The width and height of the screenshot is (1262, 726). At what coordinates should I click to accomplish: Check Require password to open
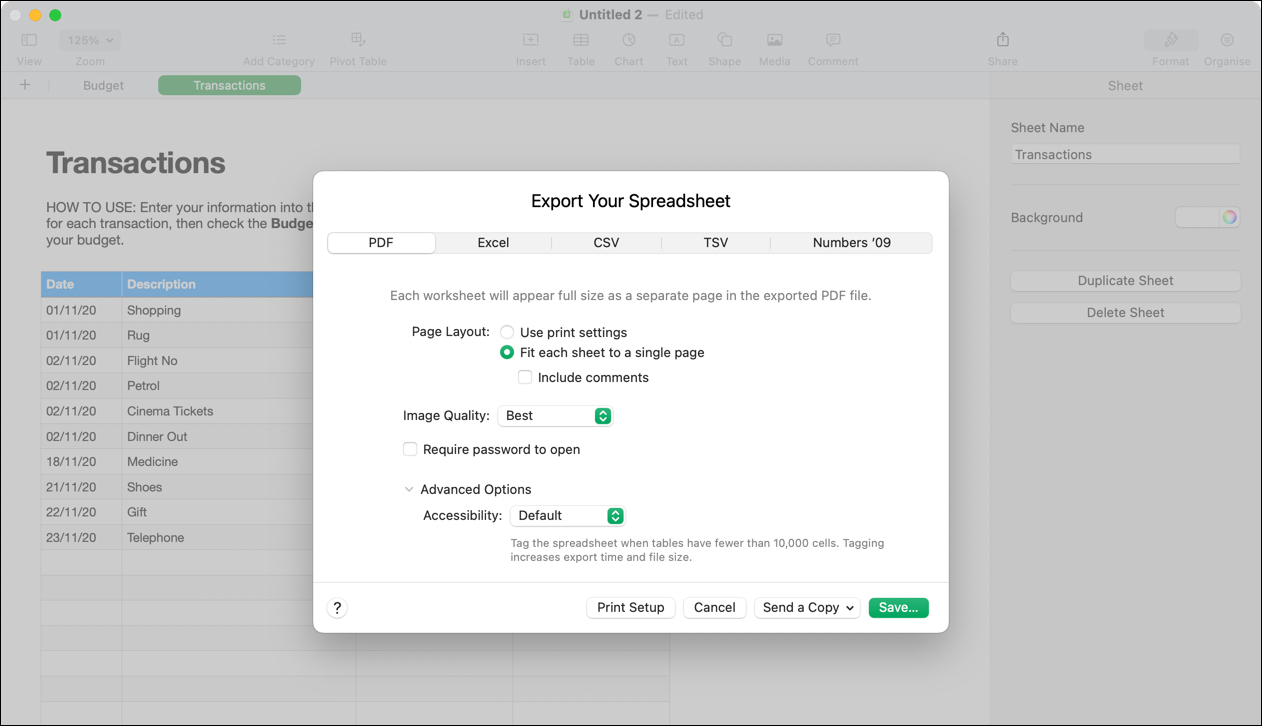pos(410,449)
